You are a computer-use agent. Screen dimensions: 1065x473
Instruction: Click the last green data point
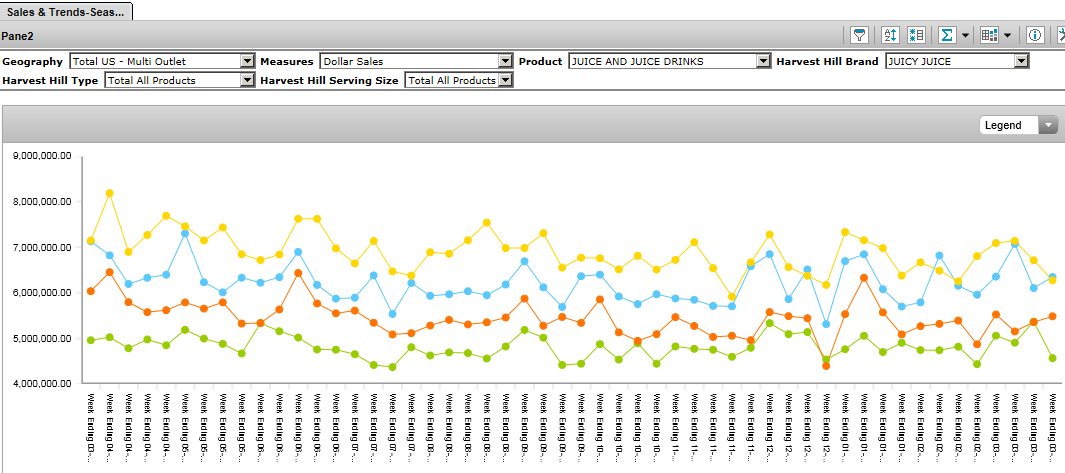(1052, 357)
